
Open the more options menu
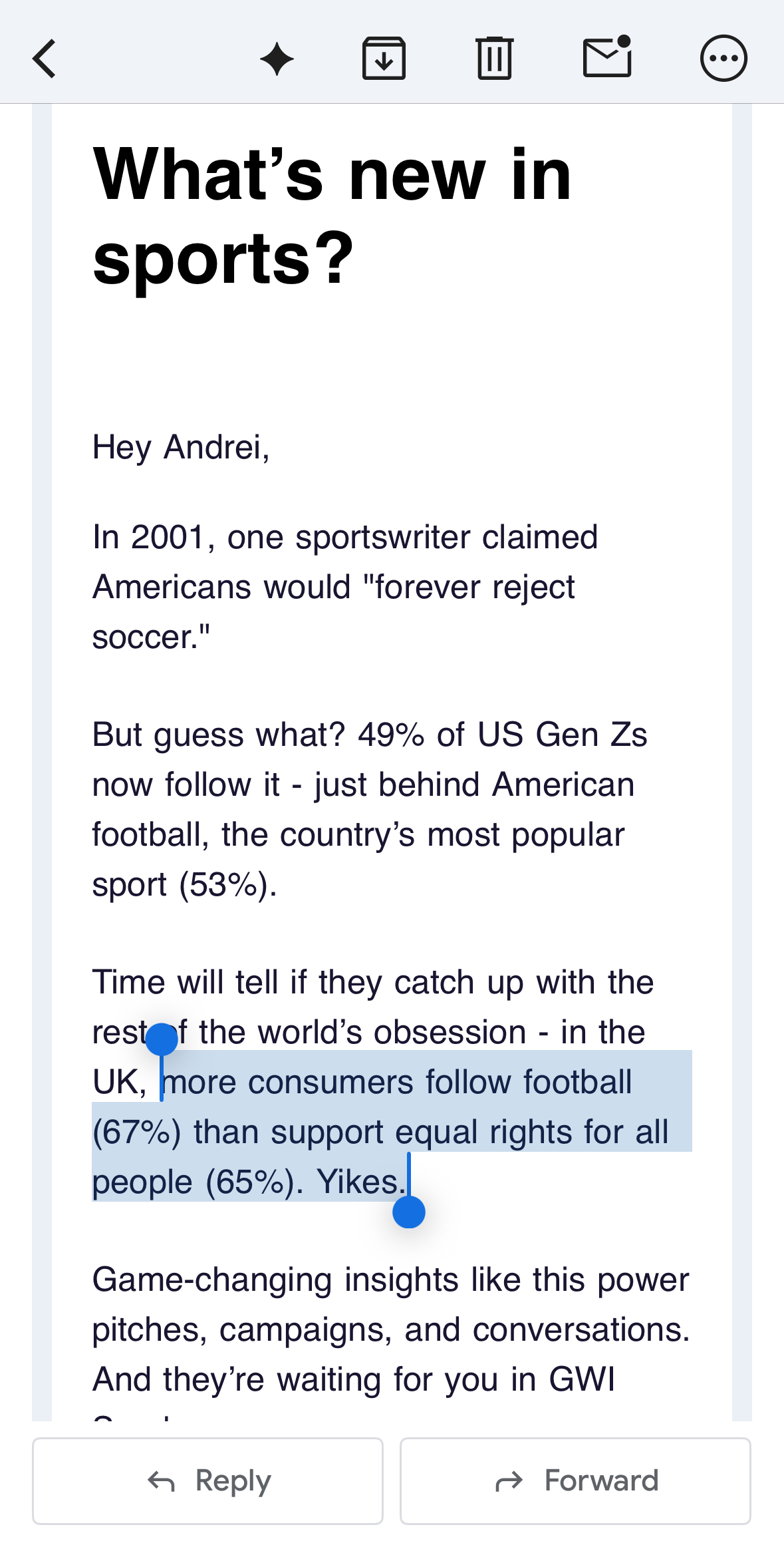(723, 59)
